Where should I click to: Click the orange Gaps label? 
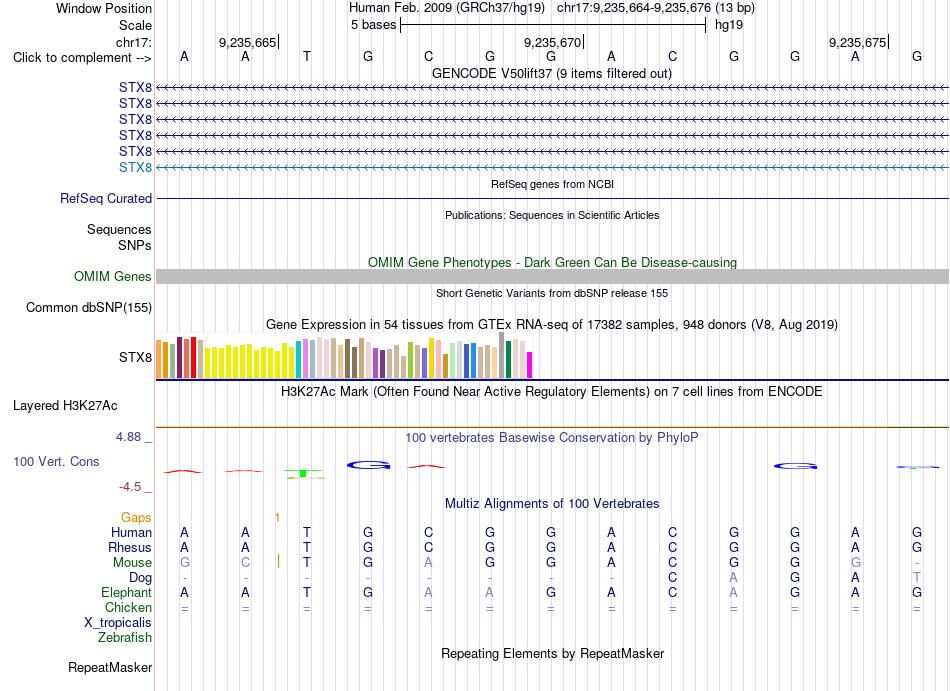click(136, 517)
